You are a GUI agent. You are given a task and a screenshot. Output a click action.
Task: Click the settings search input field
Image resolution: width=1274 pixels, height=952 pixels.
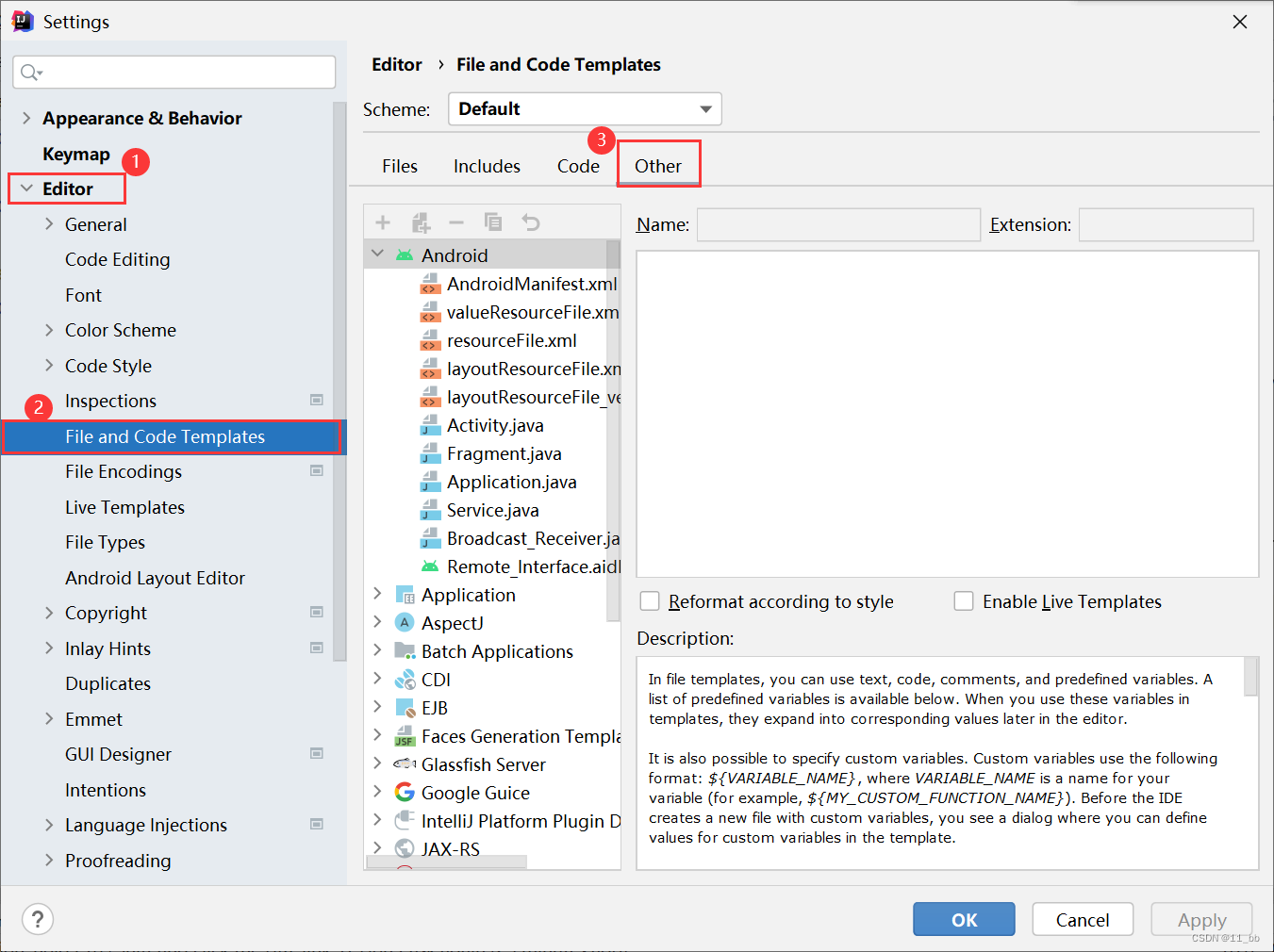click(x=174, y=73)
